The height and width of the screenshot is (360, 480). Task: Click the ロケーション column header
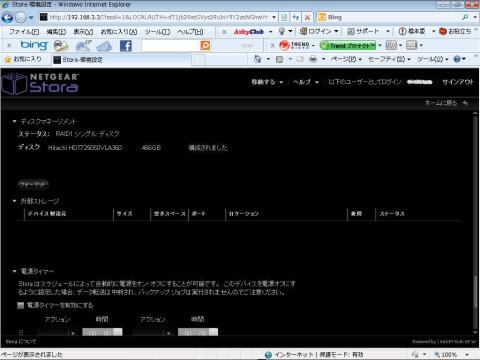[x=243, y=214]
